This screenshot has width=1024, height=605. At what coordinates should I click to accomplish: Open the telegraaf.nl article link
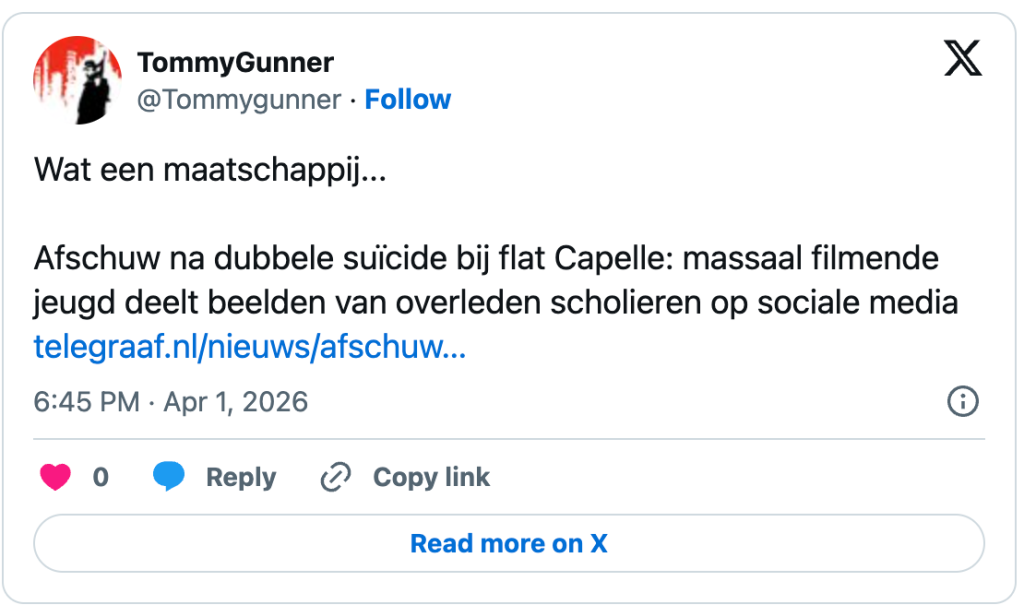(249, 347)
